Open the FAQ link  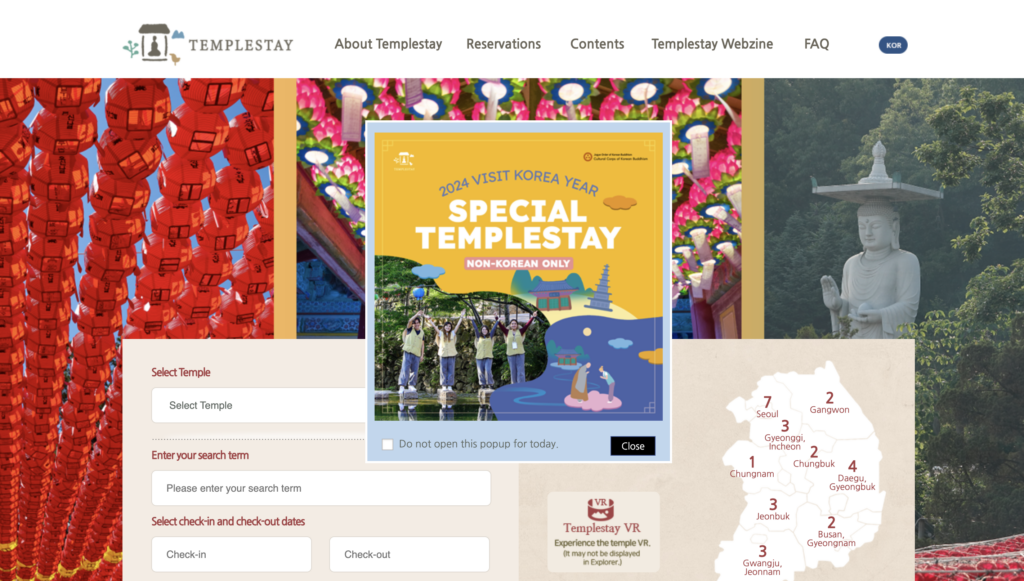pyautogui.click(x=816, y=44)
